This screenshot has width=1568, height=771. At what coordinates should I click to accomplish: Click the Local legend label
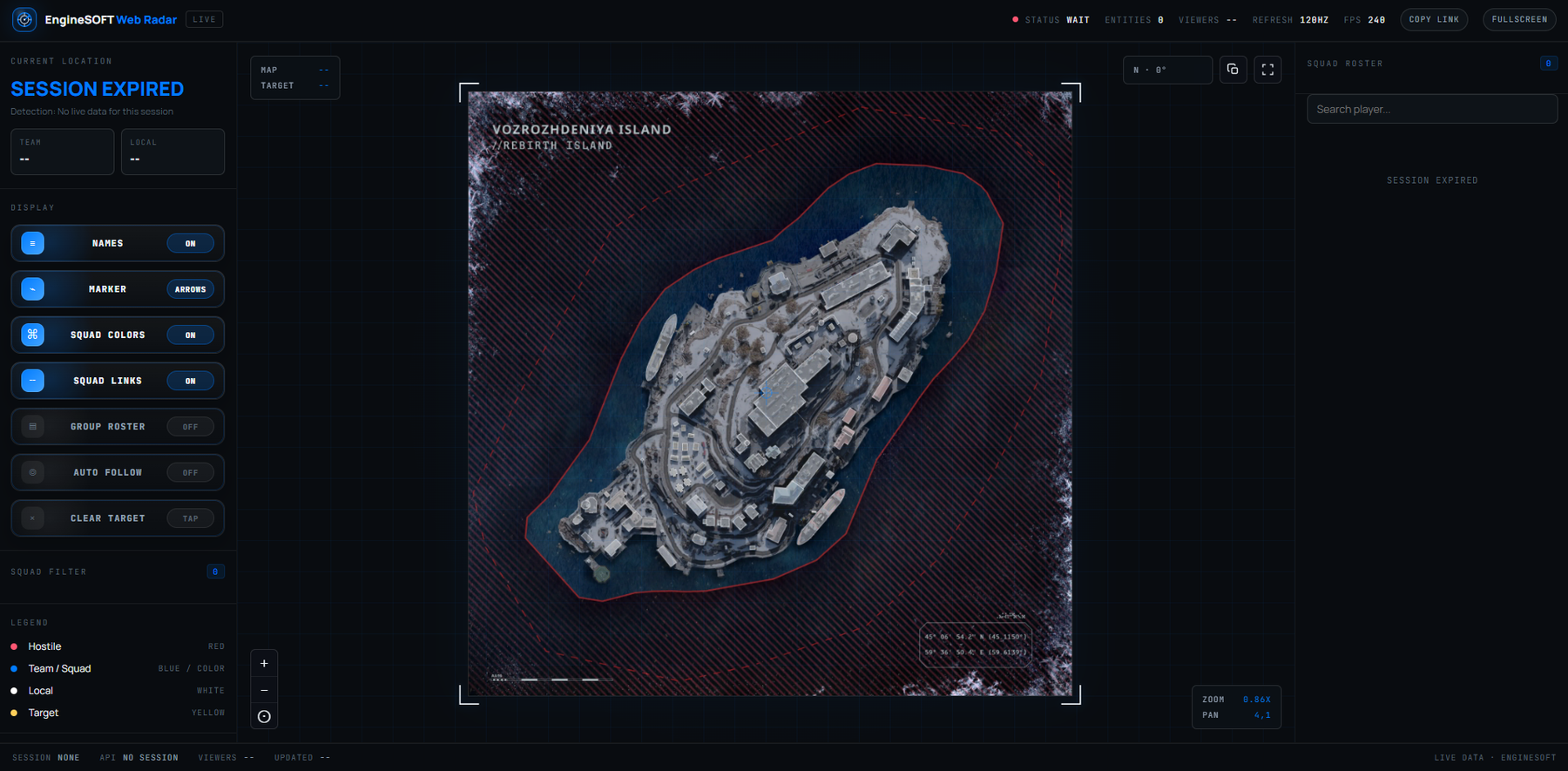point(41,691)
